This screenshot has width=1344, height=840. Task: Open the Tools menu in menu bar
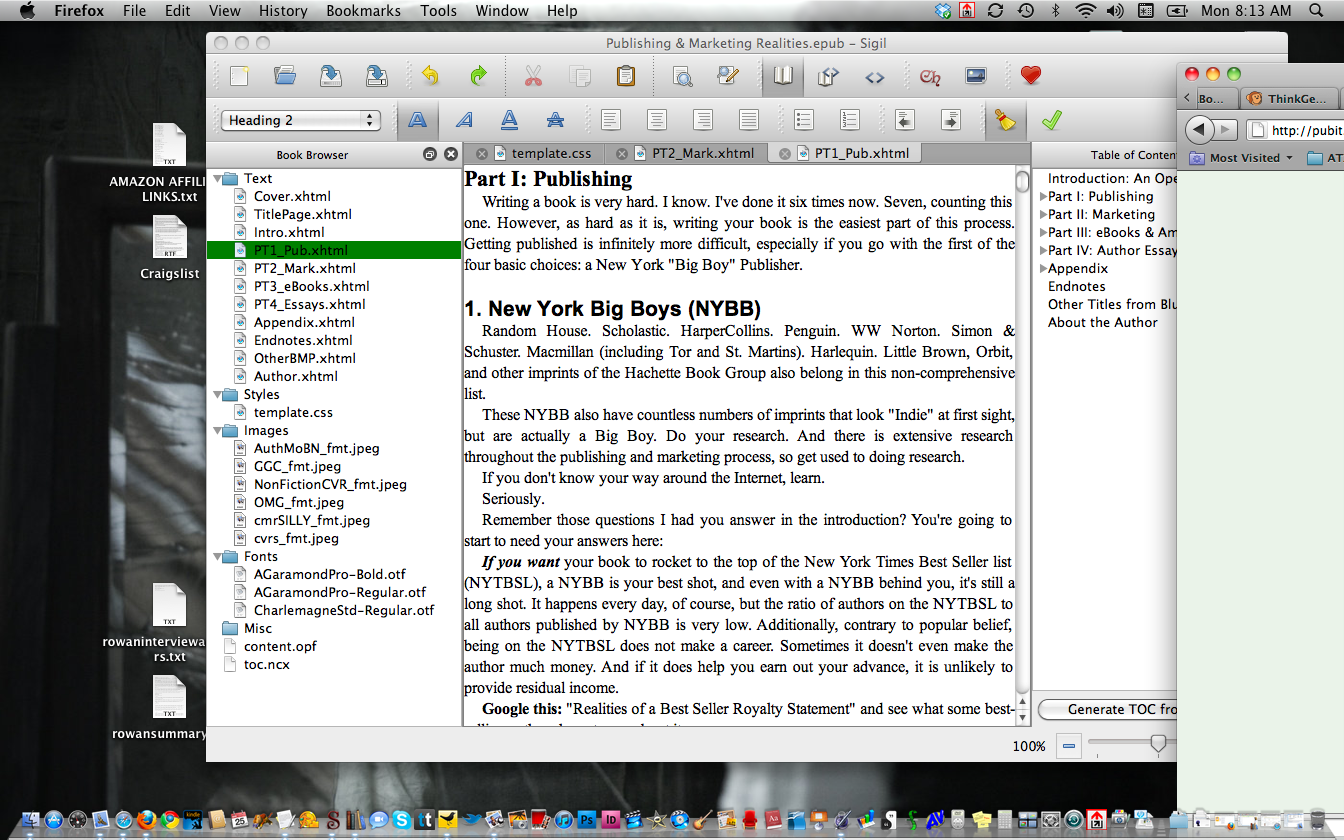pos(438,11)
